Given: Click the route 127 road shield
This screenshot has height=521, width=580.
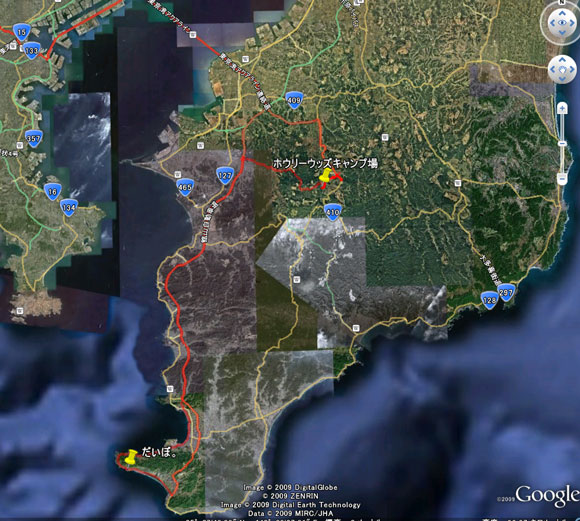Looking at the screenshot, I should coord(225,175).
